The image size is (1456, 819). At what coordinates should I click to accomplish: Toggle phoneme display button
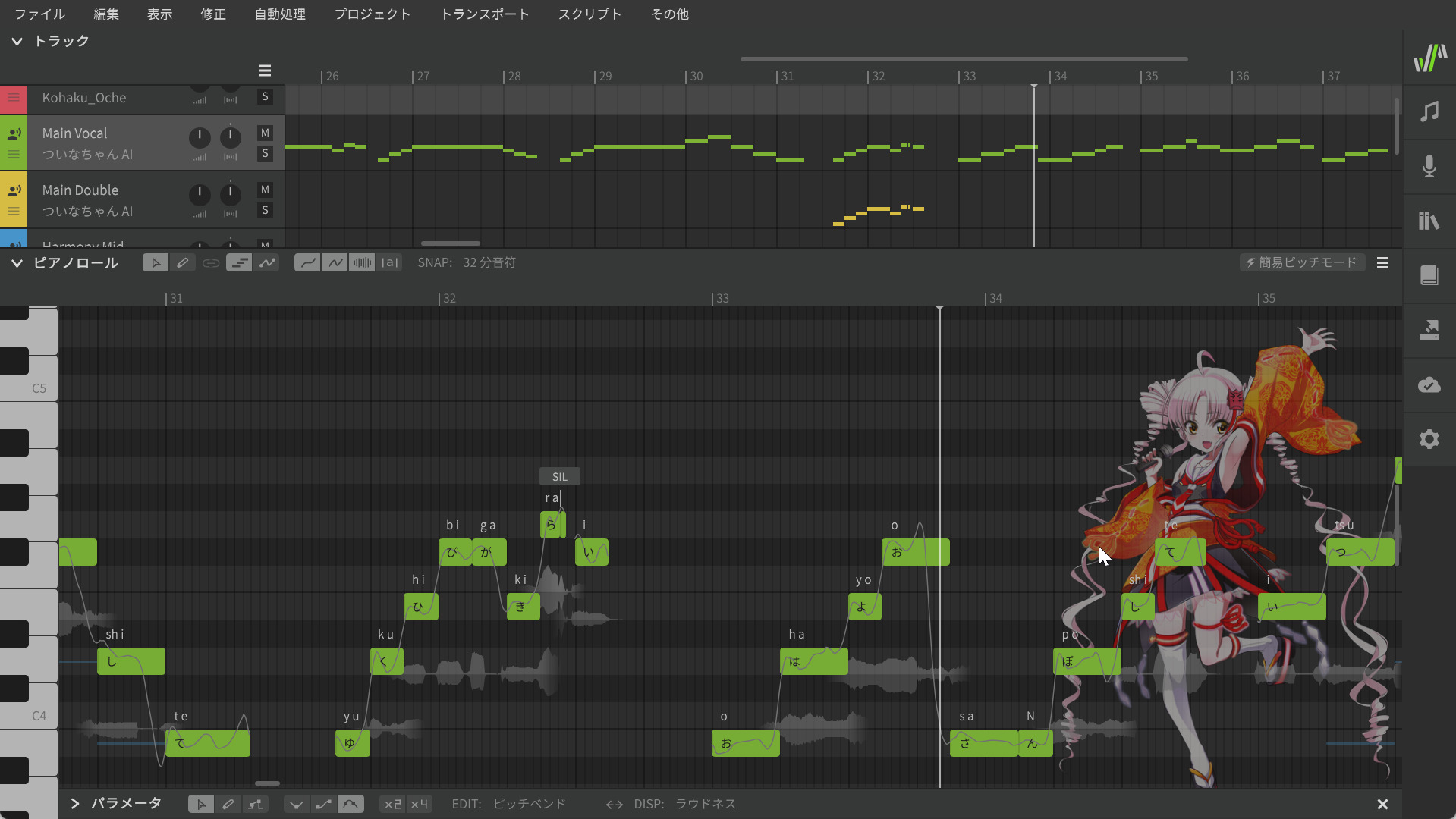(389, 263)
